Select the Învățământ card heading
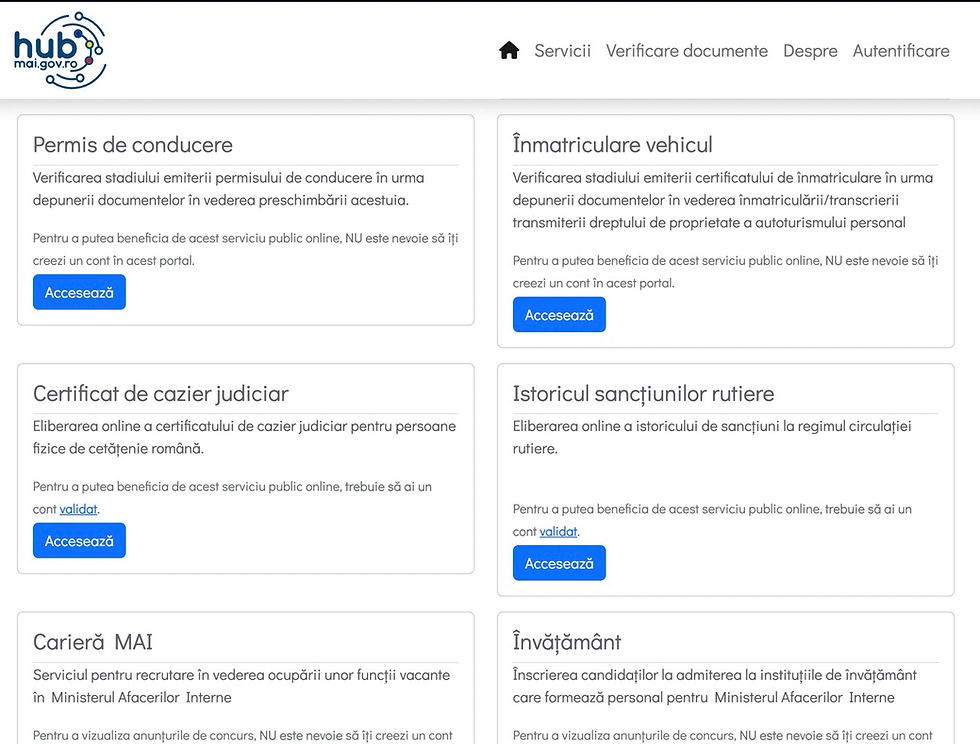The image size is (980, 744). (567, 642)
